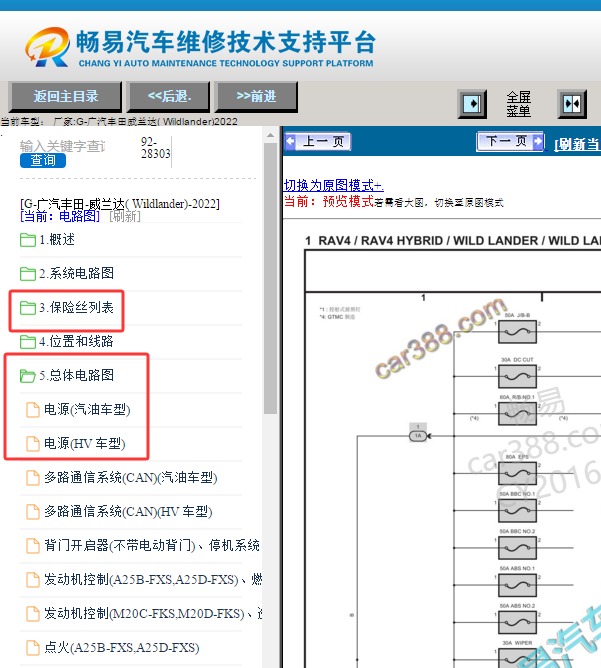Click the 50A ABS NO.1 fuse symbol

tap(518, 585)
